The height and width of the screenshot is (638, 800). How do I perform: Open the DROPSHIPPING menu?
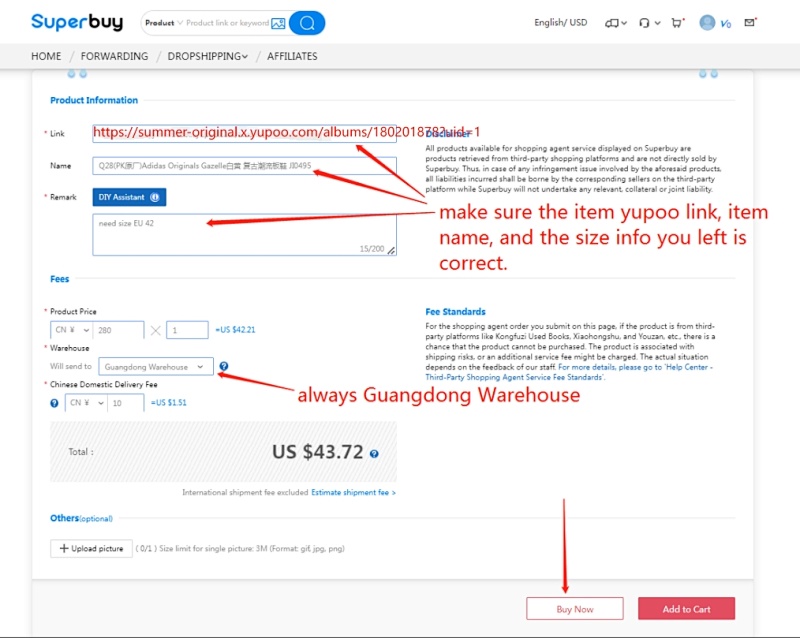208,56
